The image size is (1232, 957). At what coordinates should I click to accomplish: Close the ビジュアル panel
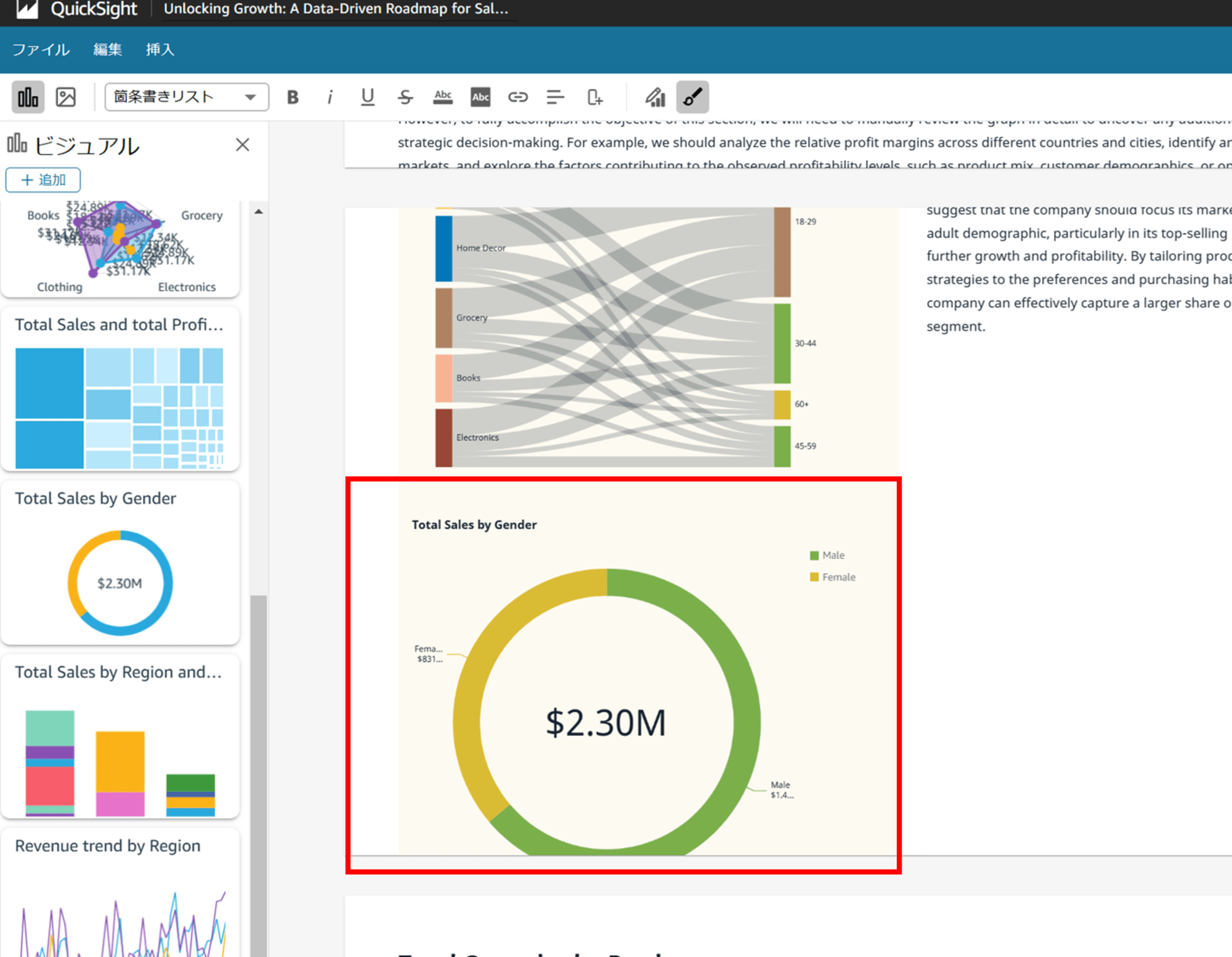pos(243,145)
